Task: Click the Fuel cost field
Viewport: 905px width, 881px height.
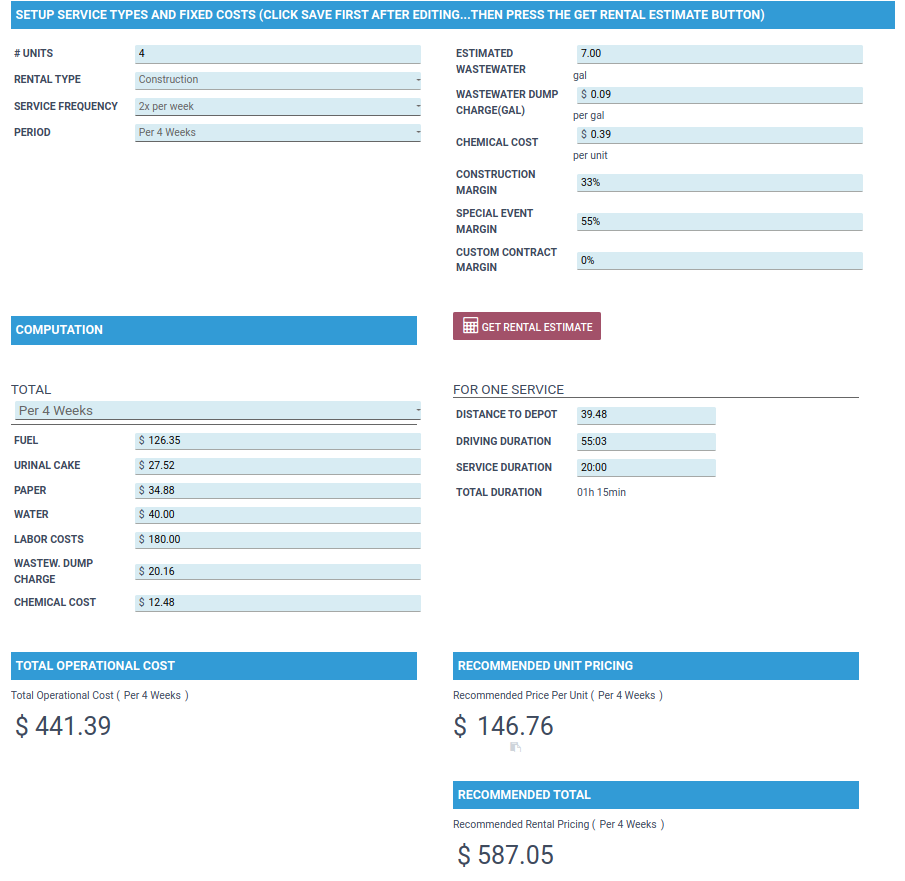Action: [277, 441]
